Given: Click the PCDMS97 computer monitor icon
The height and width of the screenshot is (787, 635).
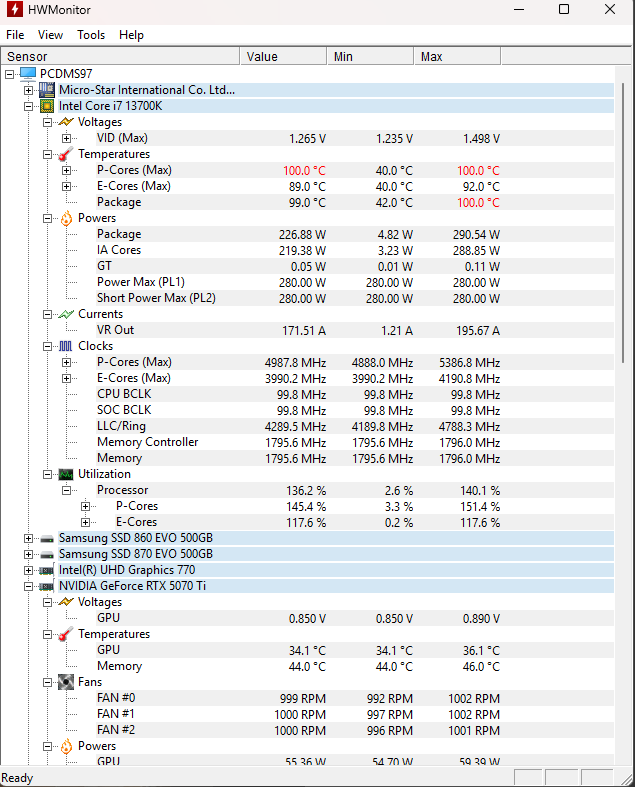Looking at the screenshot, I should (28, 73).
